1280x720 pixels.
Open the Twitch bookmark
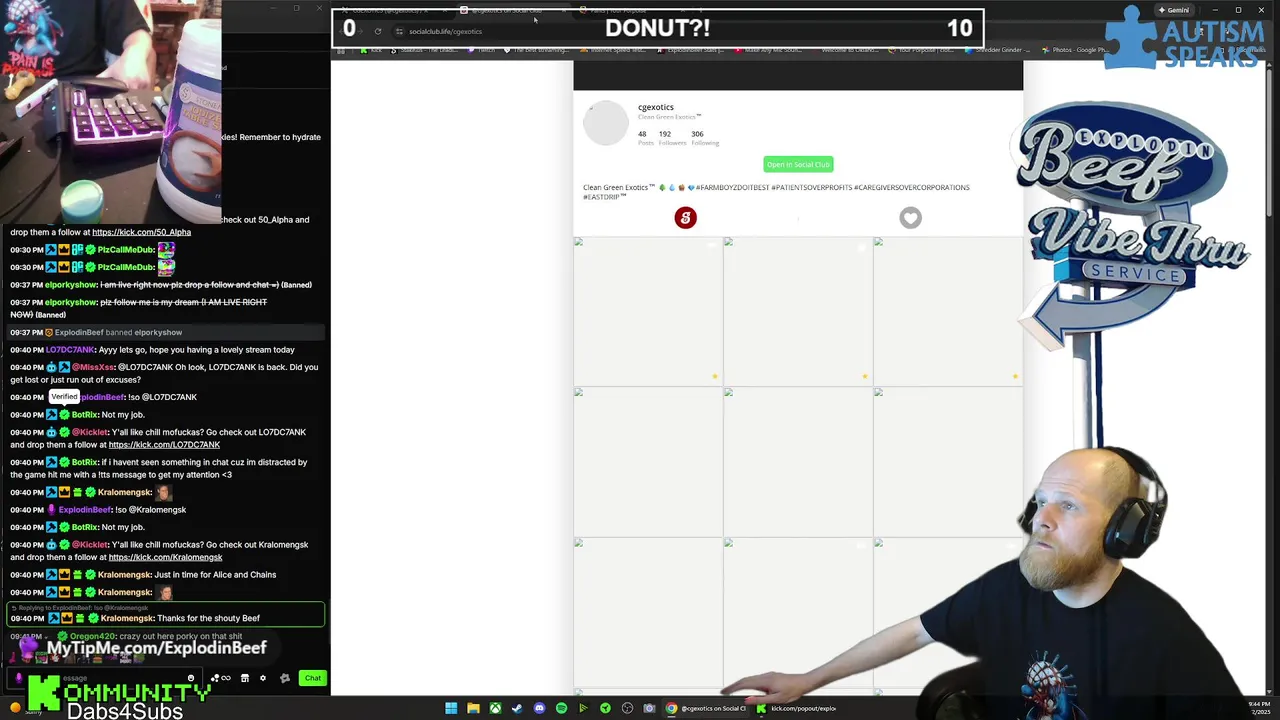point(481,50)
